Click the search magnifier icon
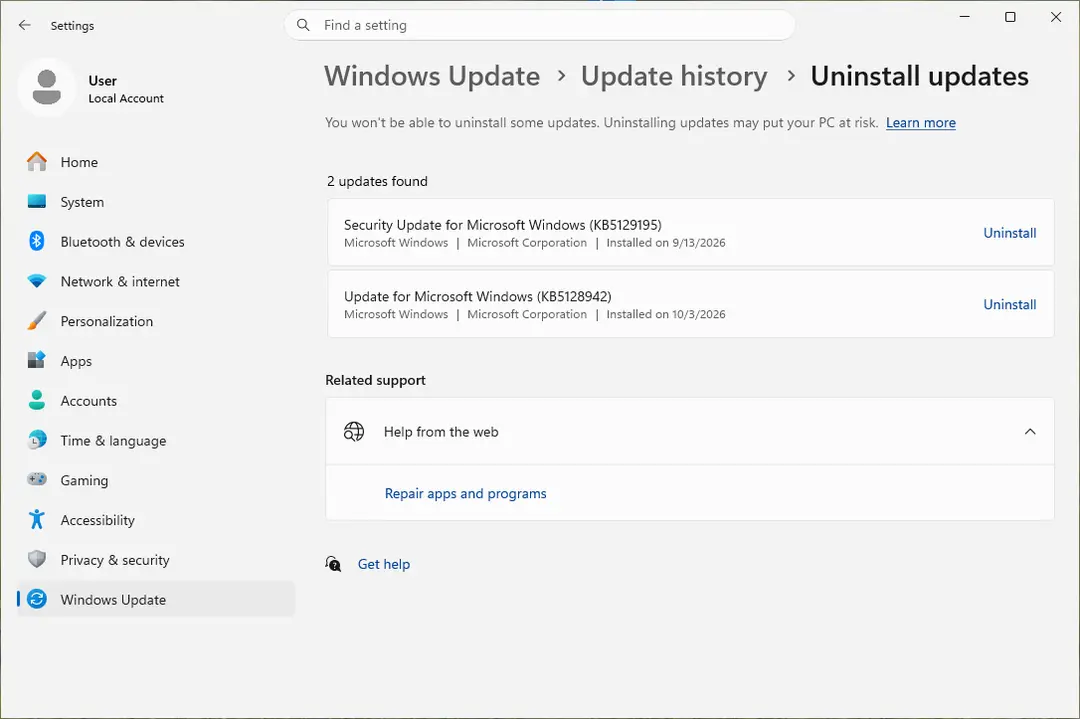 point(303,25)
